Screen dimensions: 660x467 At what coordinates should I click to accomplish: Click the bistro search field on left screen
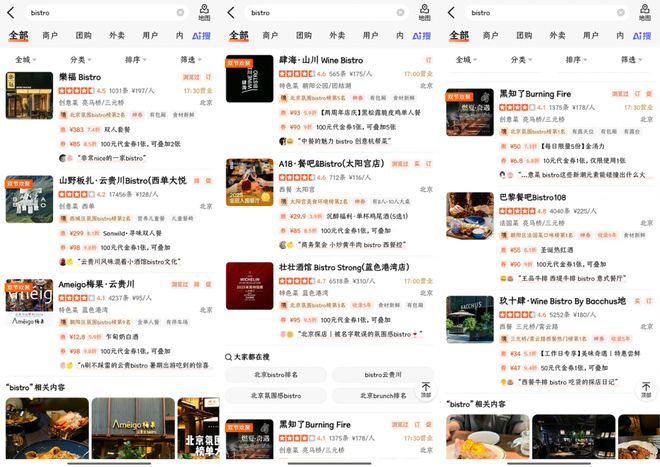tap(106, 13)
